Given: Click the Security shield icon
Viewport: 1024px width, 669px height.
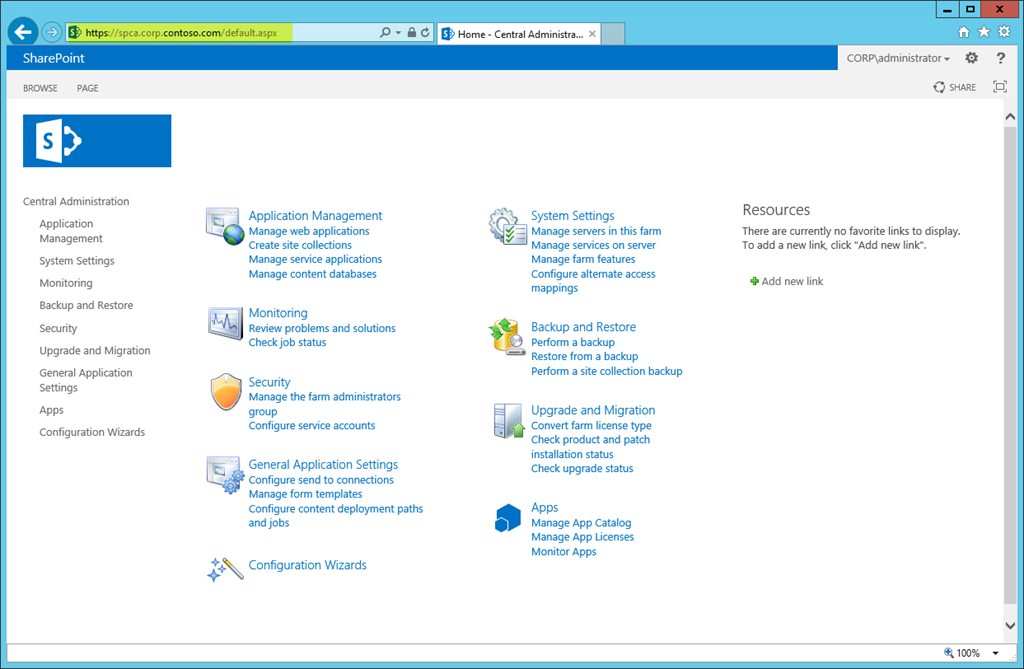Looking at the screenshot, I should coord(225,392).
